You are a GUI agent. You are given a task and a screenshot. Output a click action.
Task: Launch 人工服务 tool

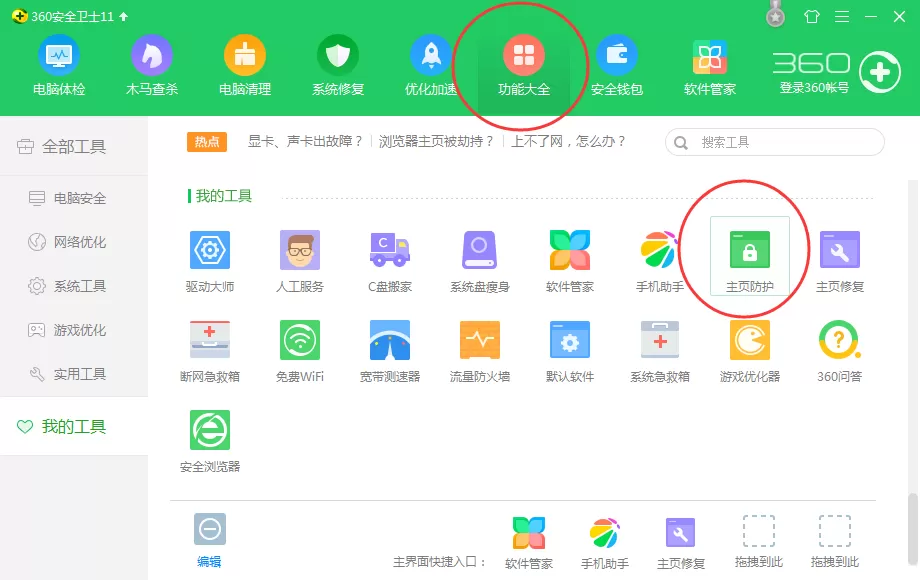pyautogui.click(x=300, y=262)
